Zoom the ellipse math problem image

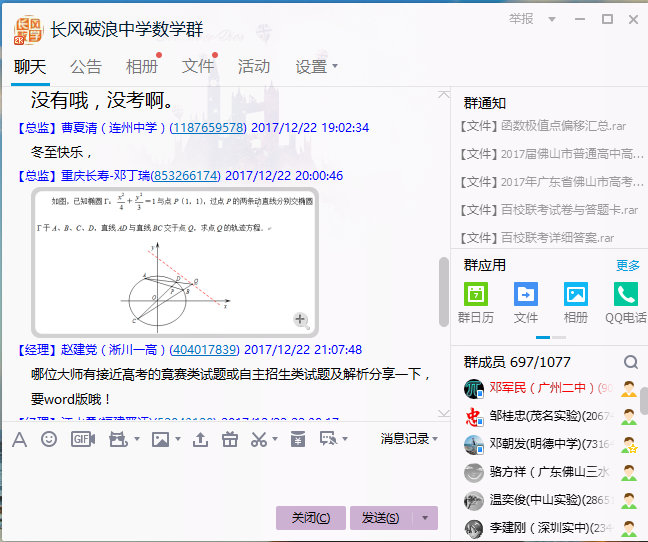point(300,319)
